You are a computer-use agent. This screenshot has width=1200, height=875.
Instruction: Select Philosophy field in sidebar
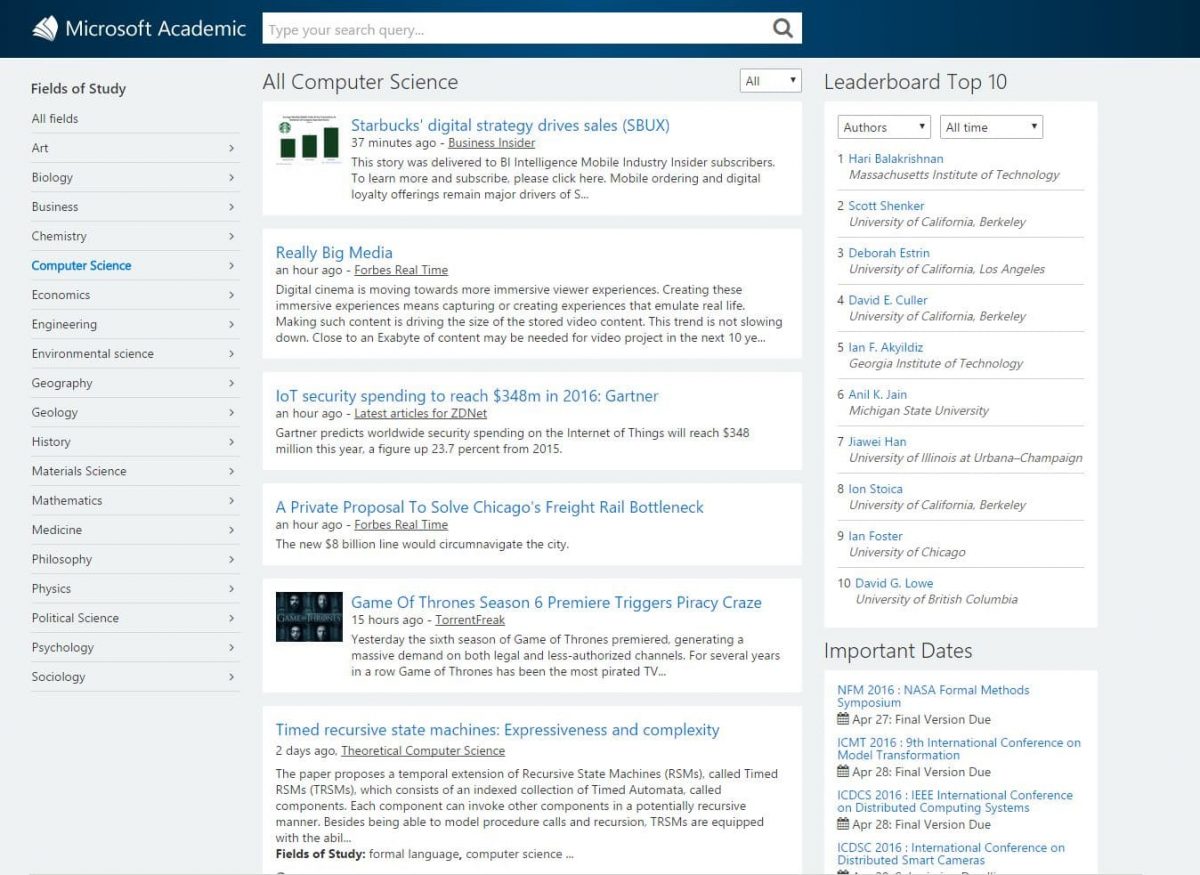tap(61, 559)
